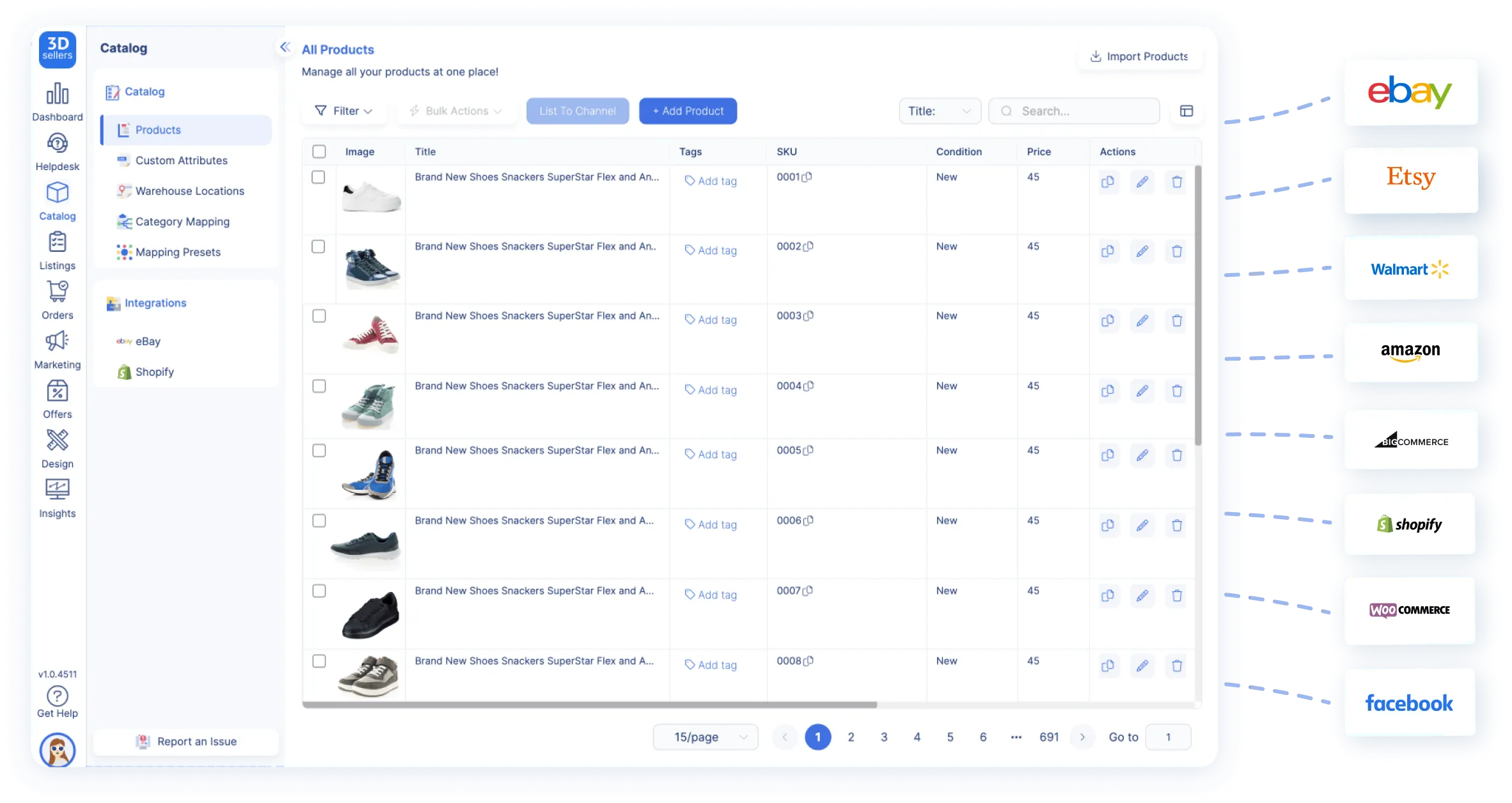Screen dimensions: 1512x803
Task: Focus the product Search field
Action: pos(1075,111)
